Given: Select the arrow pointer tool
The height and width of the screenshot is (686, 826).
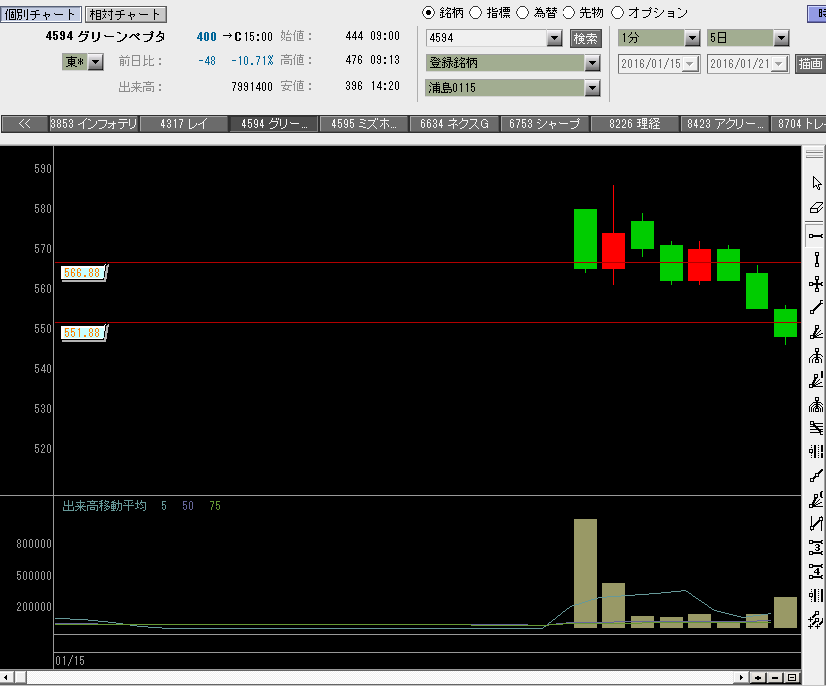Looking at the screenshot, I should 816,183.
